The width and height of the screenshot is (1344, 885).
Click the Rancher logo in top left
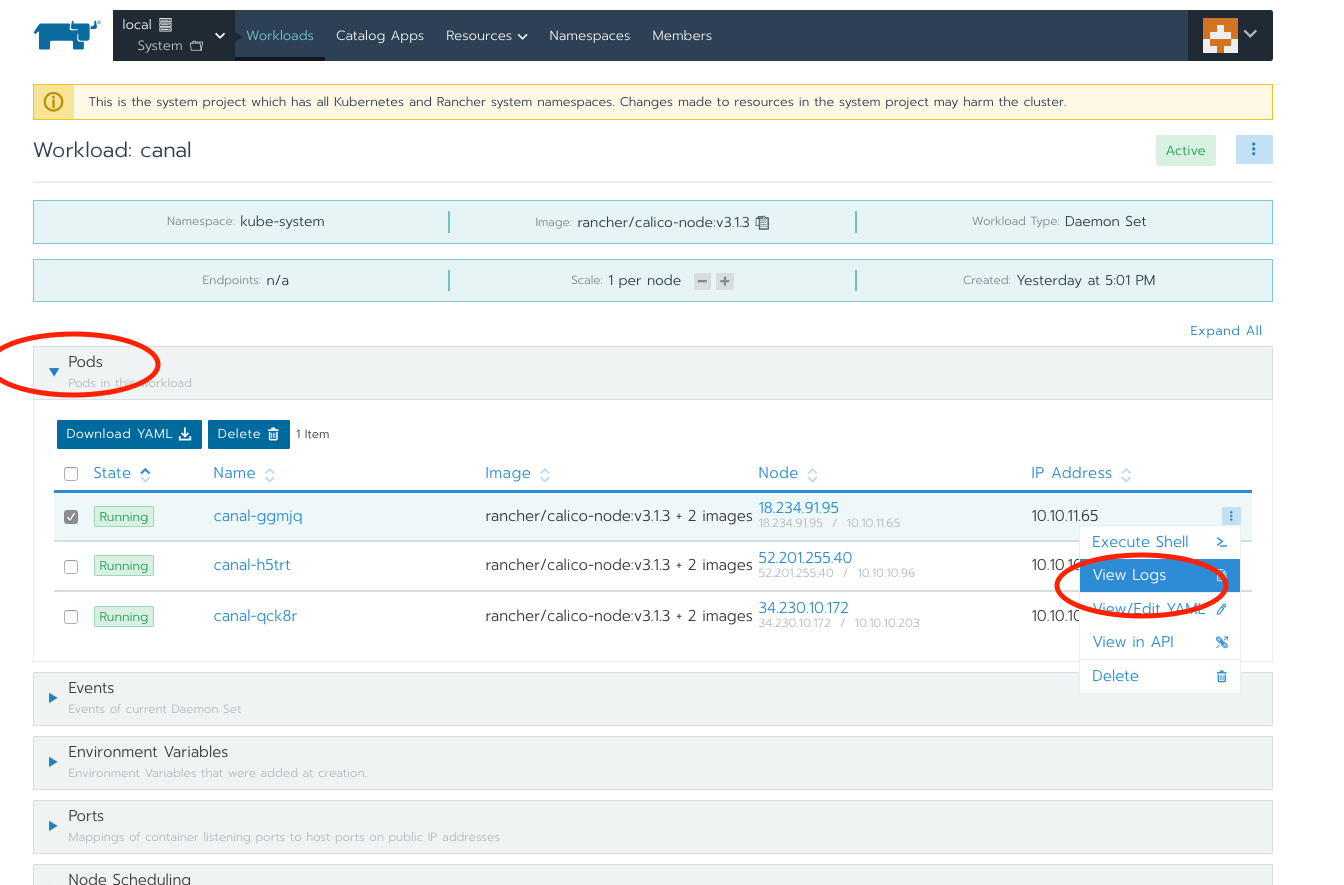pos(64,34)
